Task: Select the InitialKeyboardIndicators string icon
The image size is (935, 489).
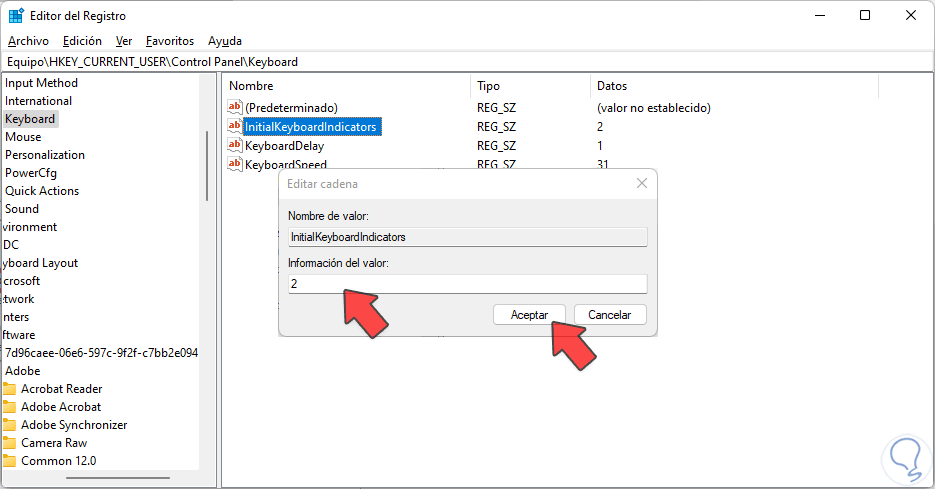Action: click(x=235, y=126)
